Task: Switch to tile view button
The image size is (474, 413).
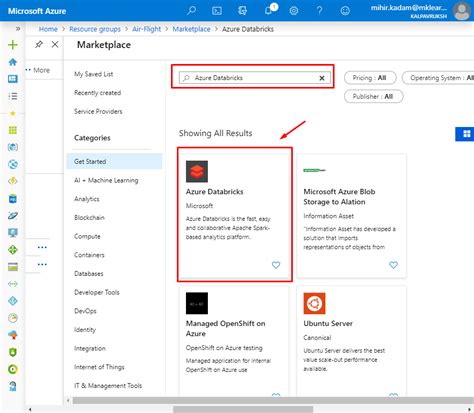Action: tap(466, 134)
